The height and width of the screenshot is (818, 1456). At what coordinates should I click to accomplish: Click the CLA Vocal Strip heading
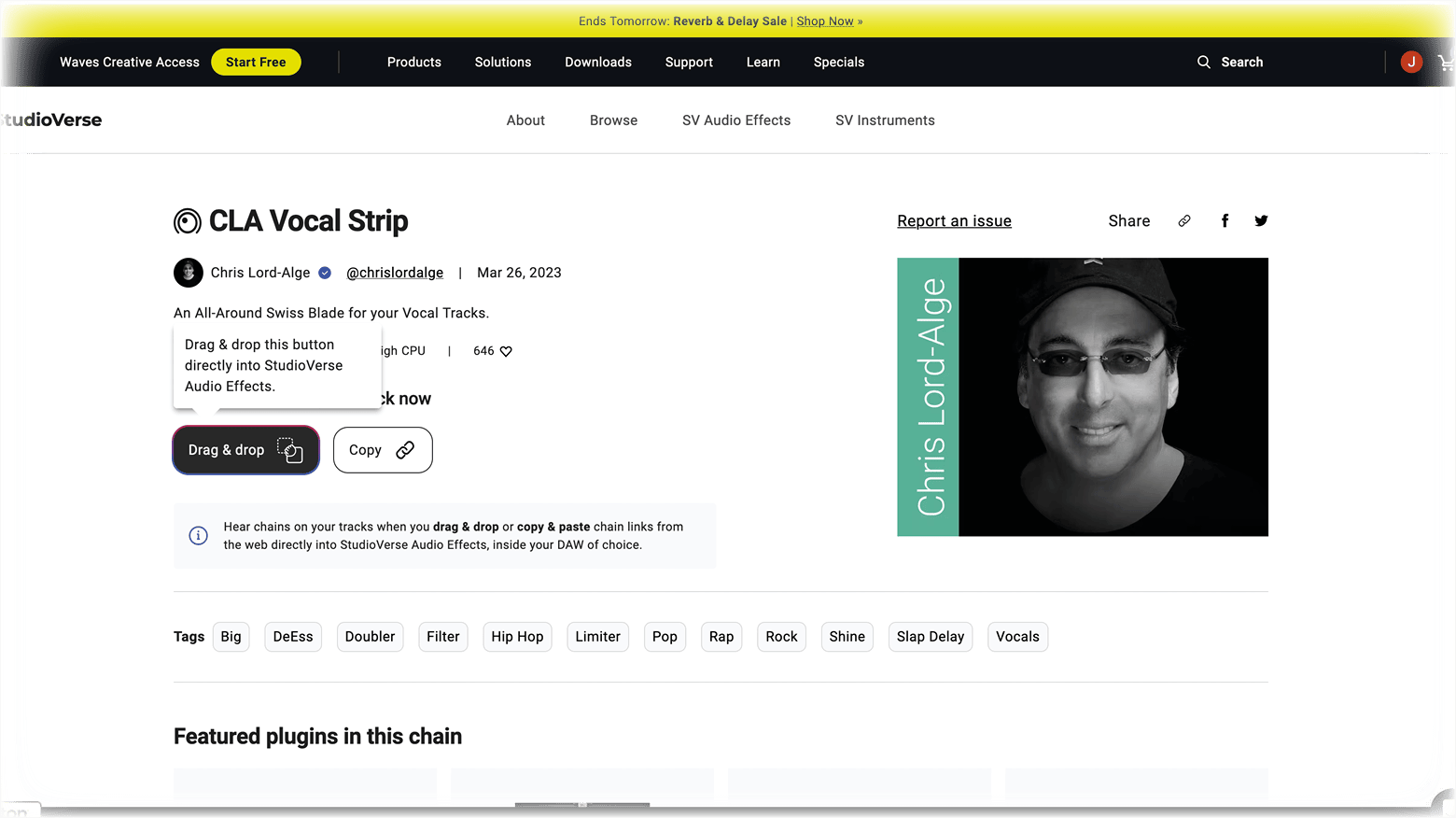point(309,221)
